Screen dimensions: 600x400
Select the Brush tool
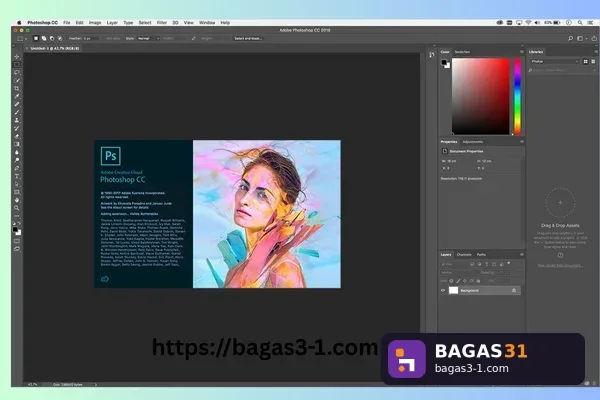(x=16, y=112)
